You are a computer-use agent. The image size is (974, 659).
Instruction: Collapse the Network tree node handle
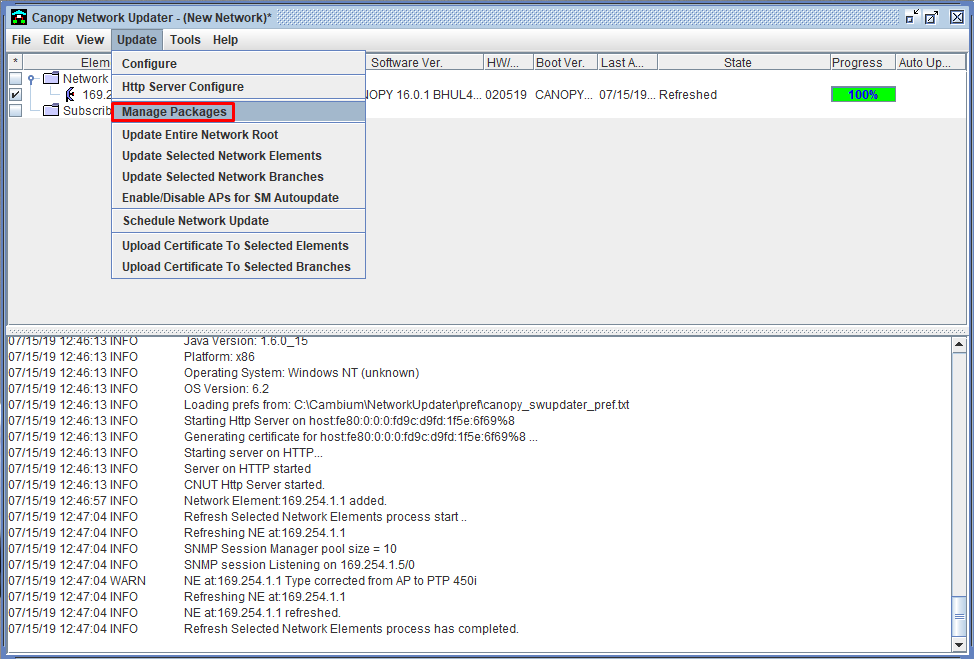click(31, 79)
